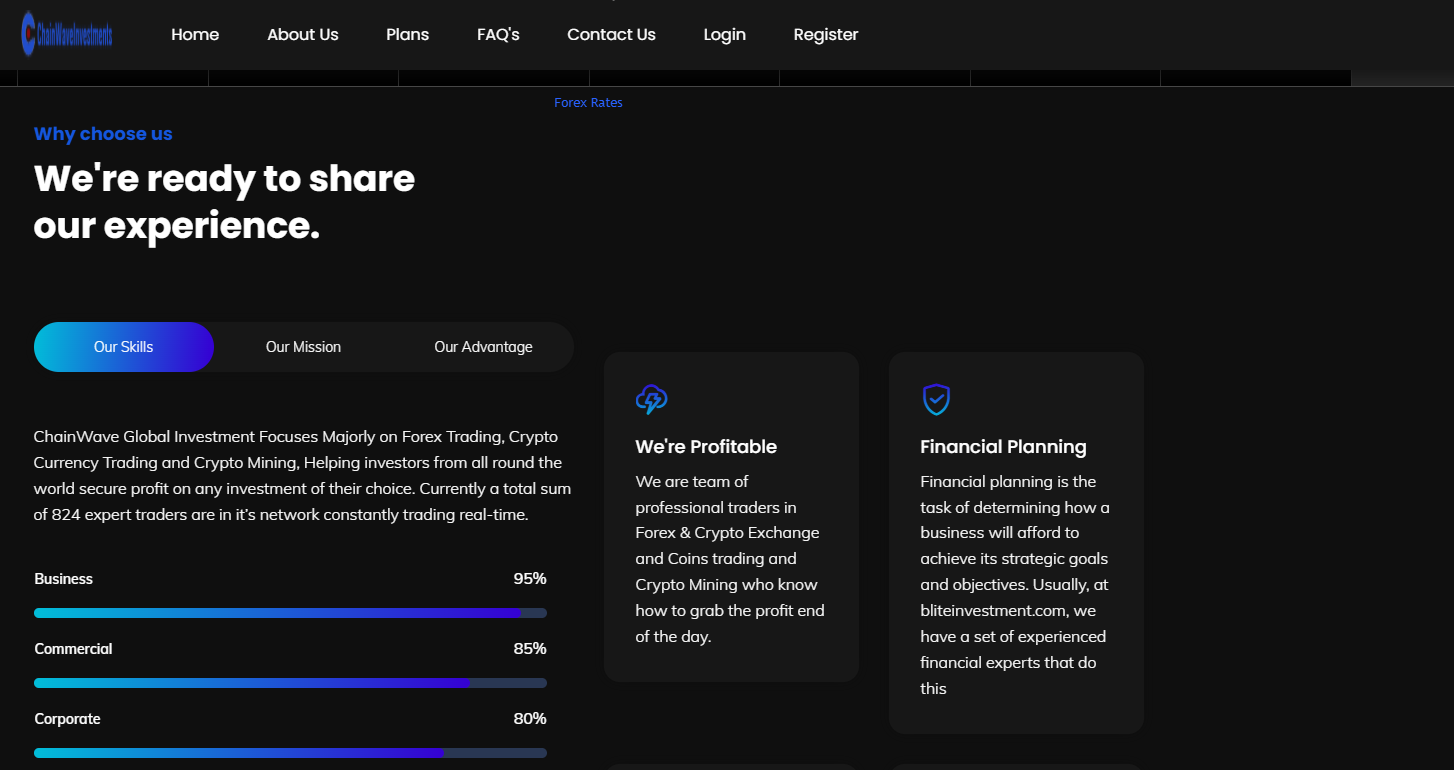This screenshot has width=1454, height=770.
Task: Click the shield checkmark icon above Financial Planning
Action: [935, 400]
